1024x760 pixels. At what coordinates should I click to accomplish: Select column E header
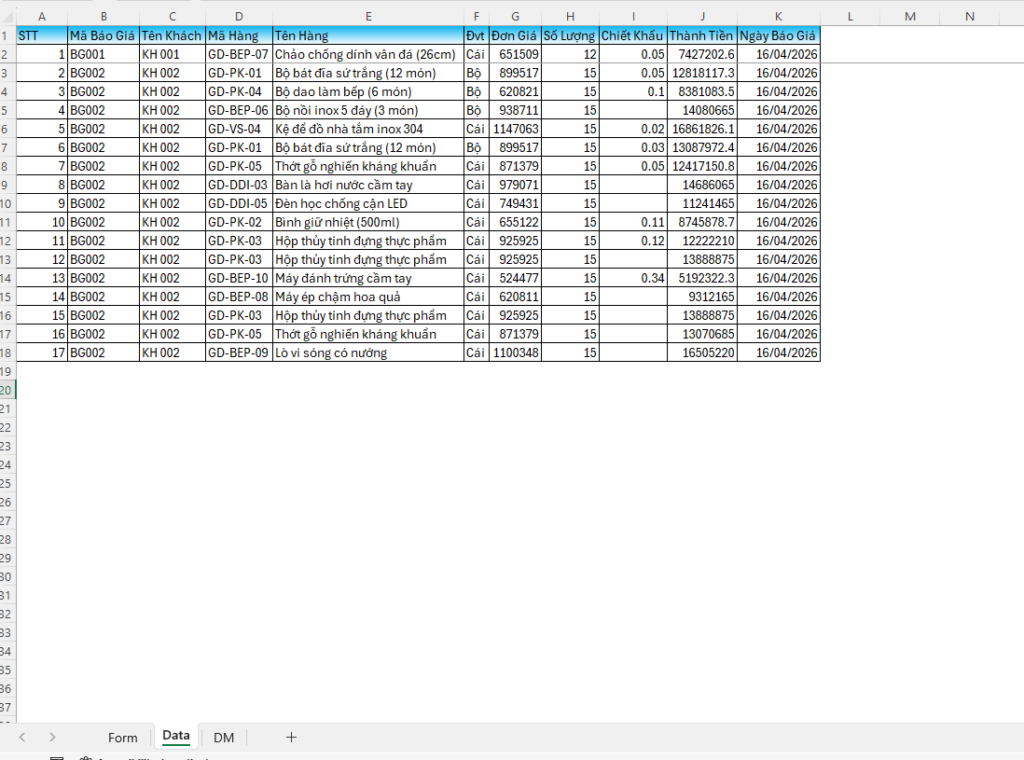click(x=368, y=16)
